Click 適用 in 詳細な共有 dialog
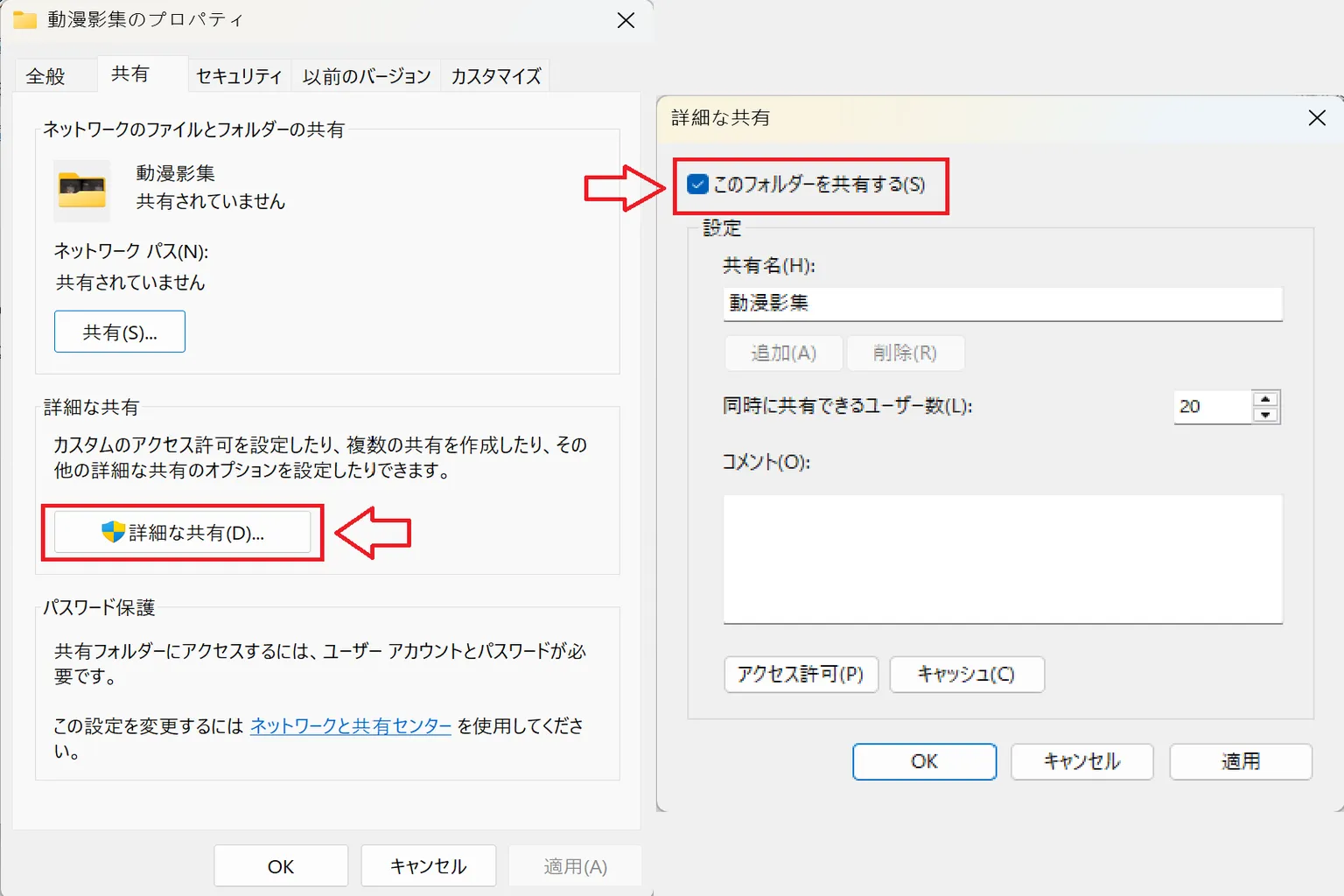 1241,761
